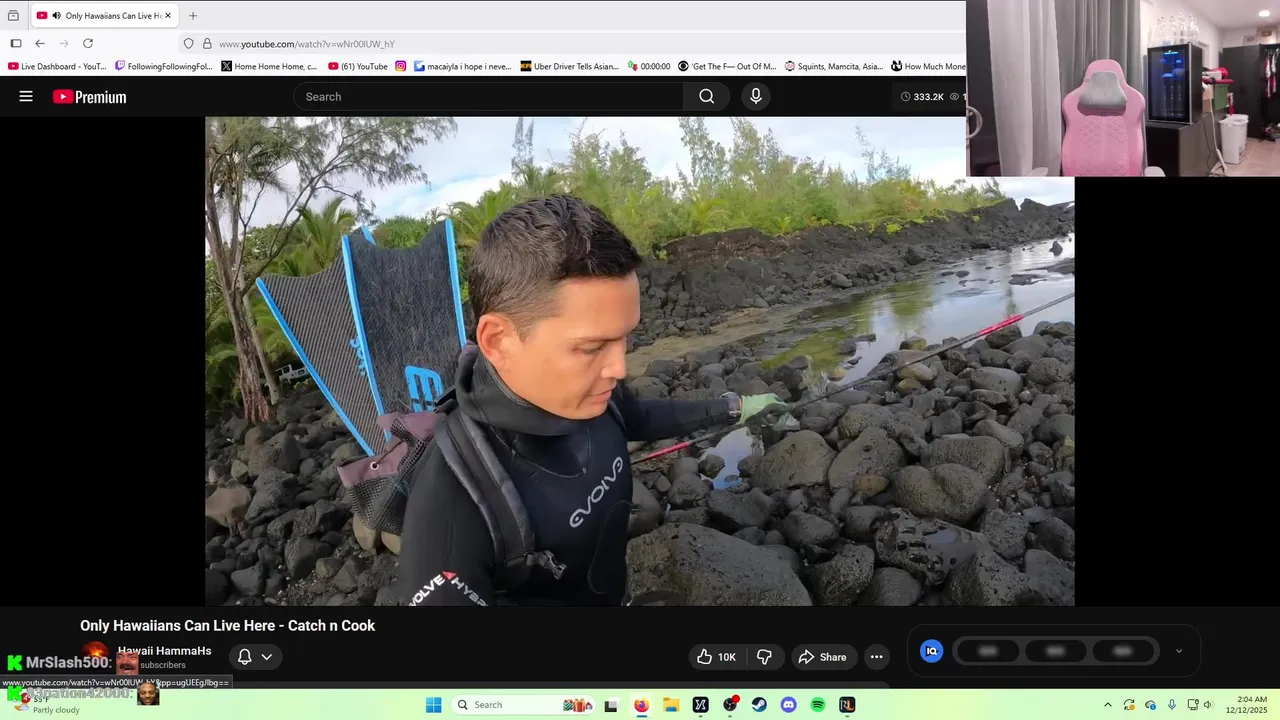
Task: Open the 00:00:00 bookmark
Action: (649, 67)
